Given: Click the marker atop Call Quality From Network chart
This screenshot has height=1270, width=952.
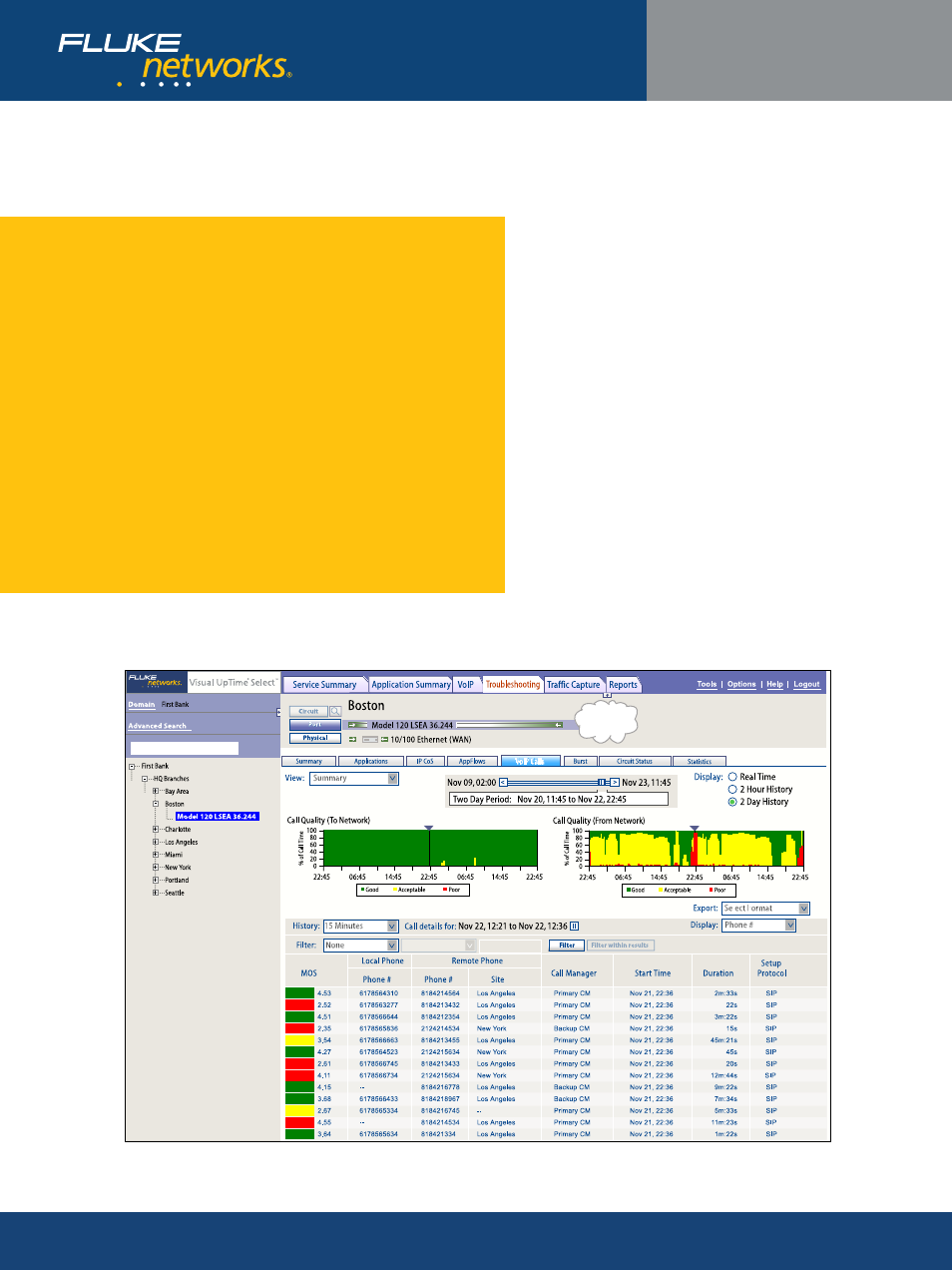Looking at the screenshot, I should 695,829.
